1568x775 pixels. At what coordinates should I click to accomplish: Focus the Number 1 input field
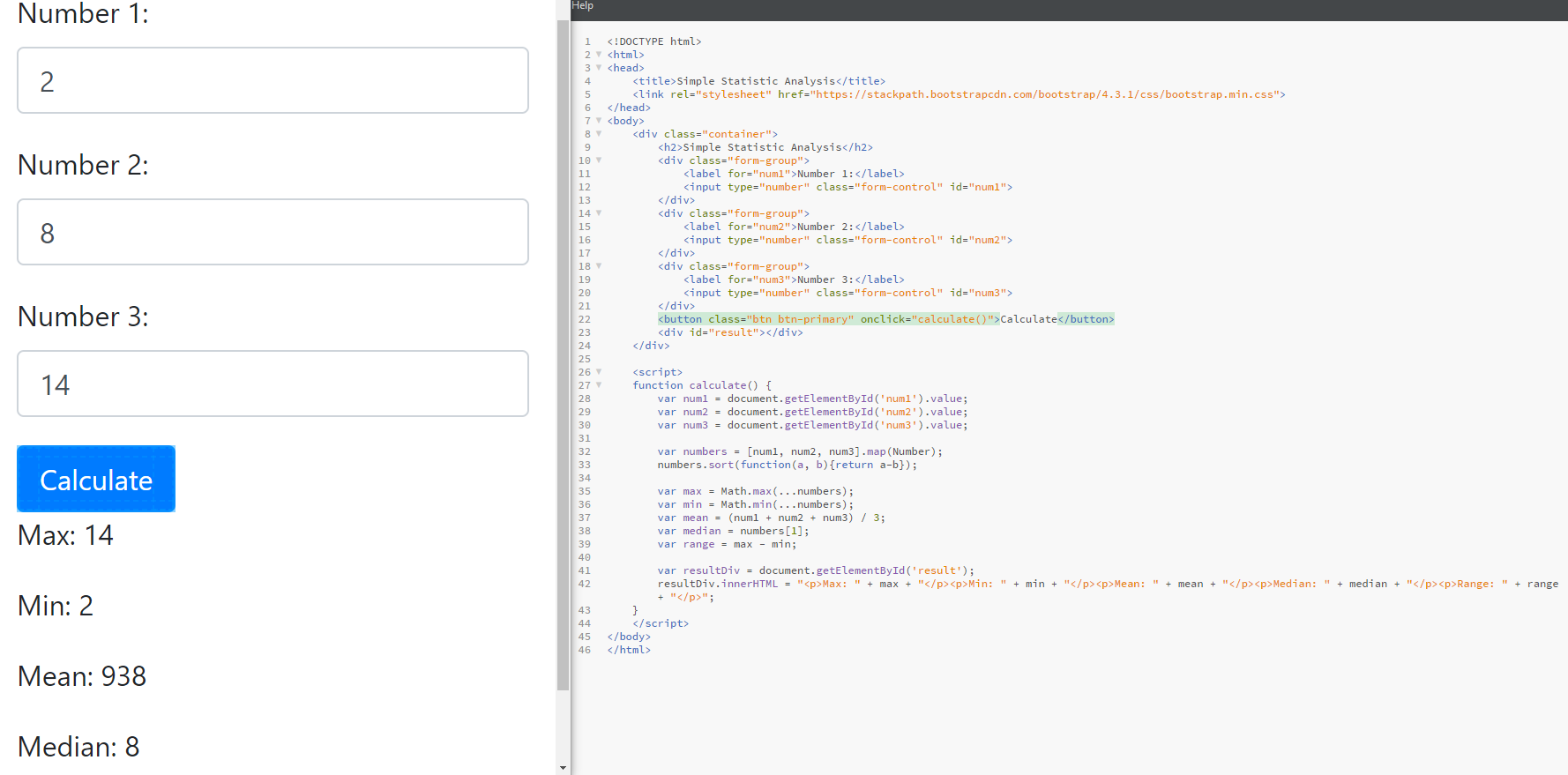coord(273,80)
